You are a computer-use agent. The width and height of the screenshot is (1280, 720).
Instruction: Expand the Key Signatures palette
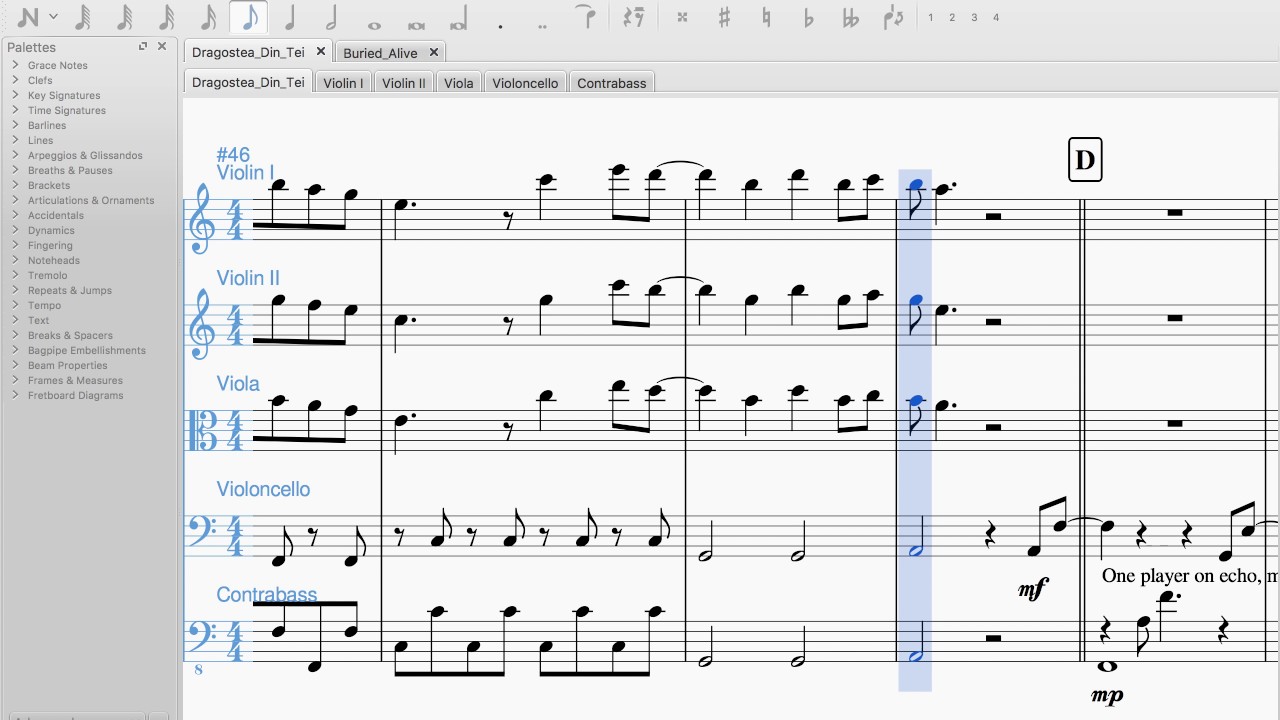point(15,95)
